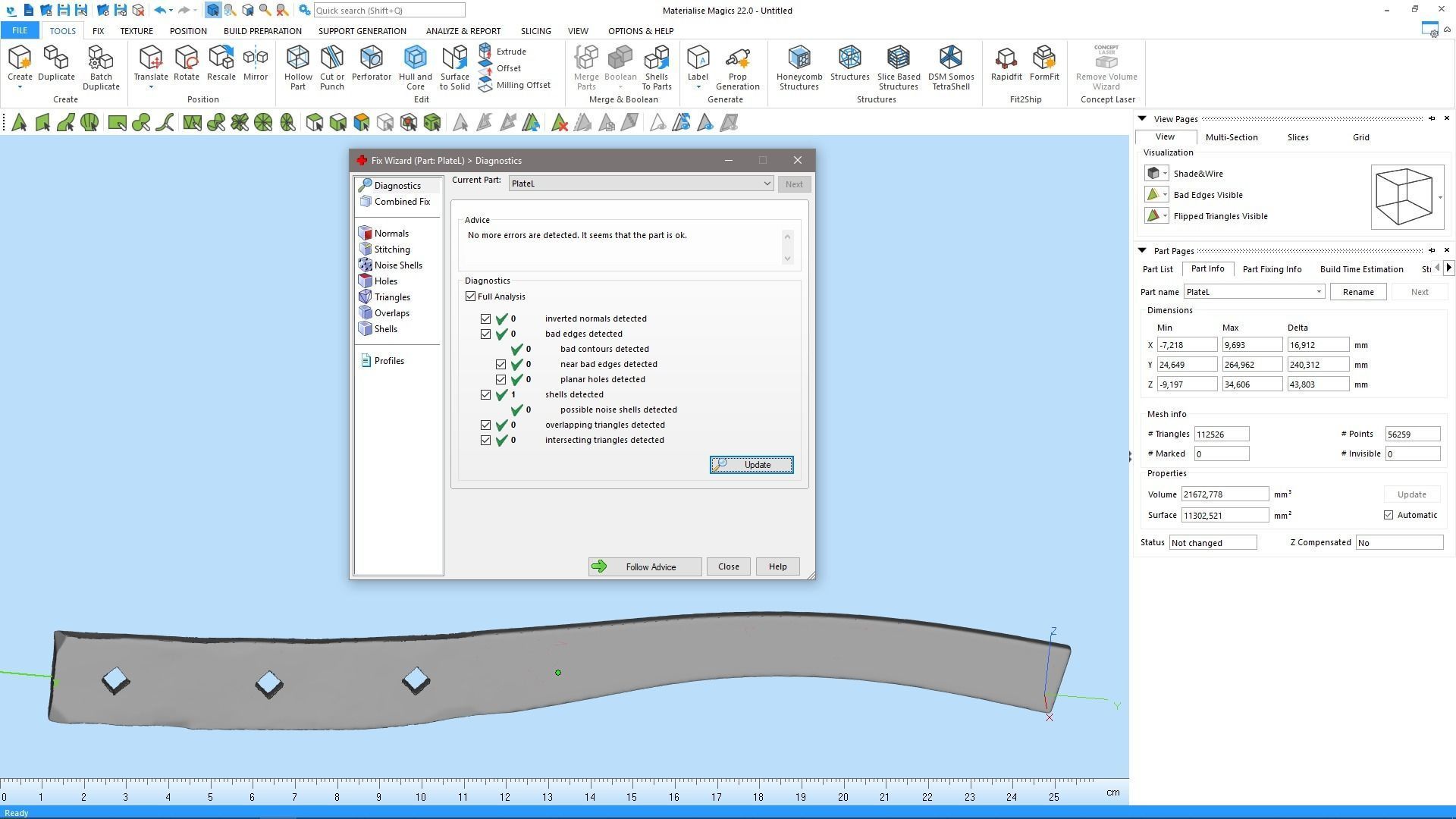Uncheck the Full Analysis checkbox

coord(471,297)
